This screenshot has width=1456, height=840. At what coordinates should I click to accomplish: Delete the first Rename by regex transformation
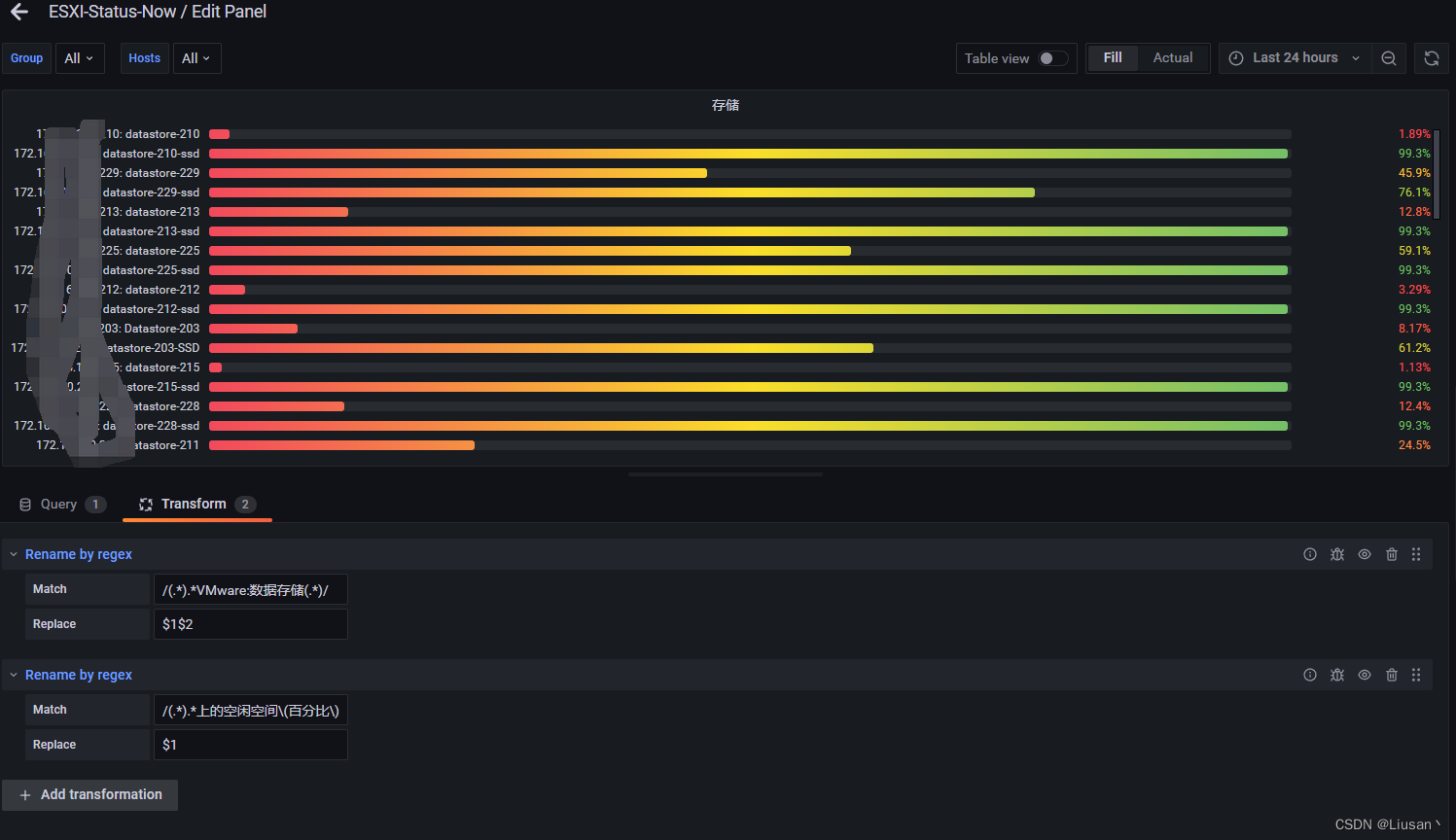(x=1392, y=554)
